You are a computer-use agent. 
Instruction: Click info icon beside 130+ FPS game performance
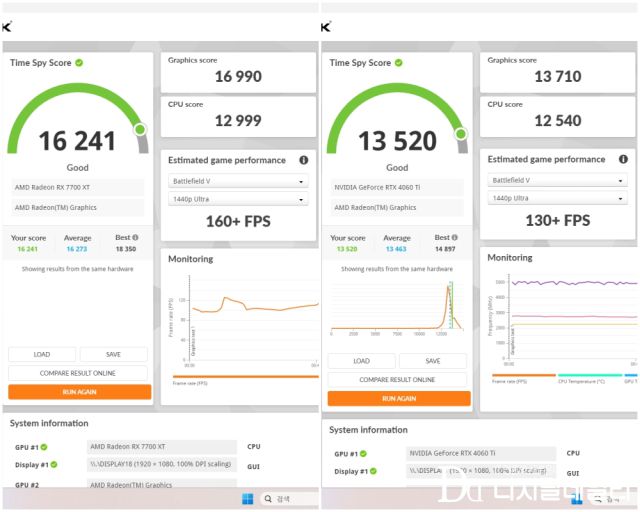pyautogui.click(x=623, y=159)
